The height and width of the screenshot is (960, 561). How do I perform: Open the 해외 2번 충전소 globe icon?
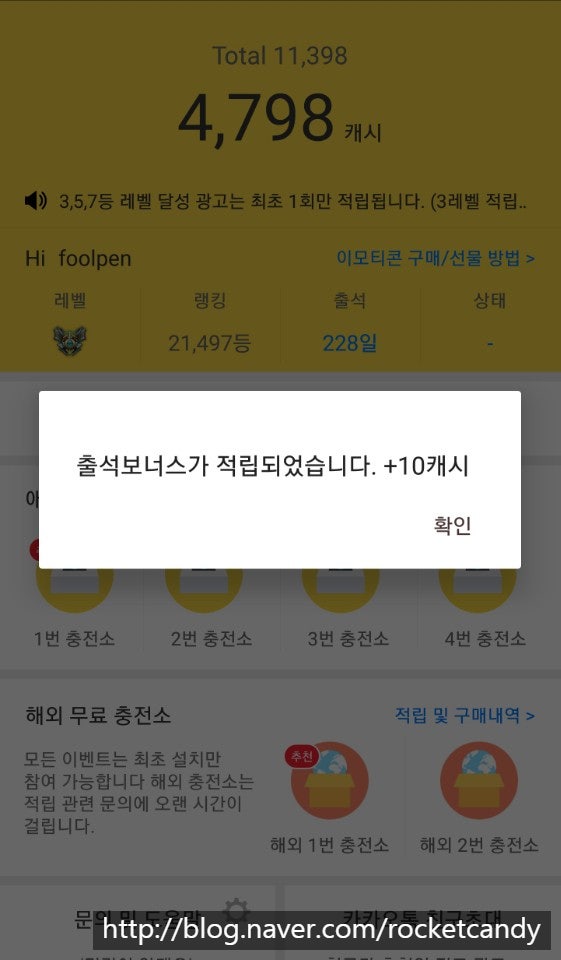[x=479, y=781]
